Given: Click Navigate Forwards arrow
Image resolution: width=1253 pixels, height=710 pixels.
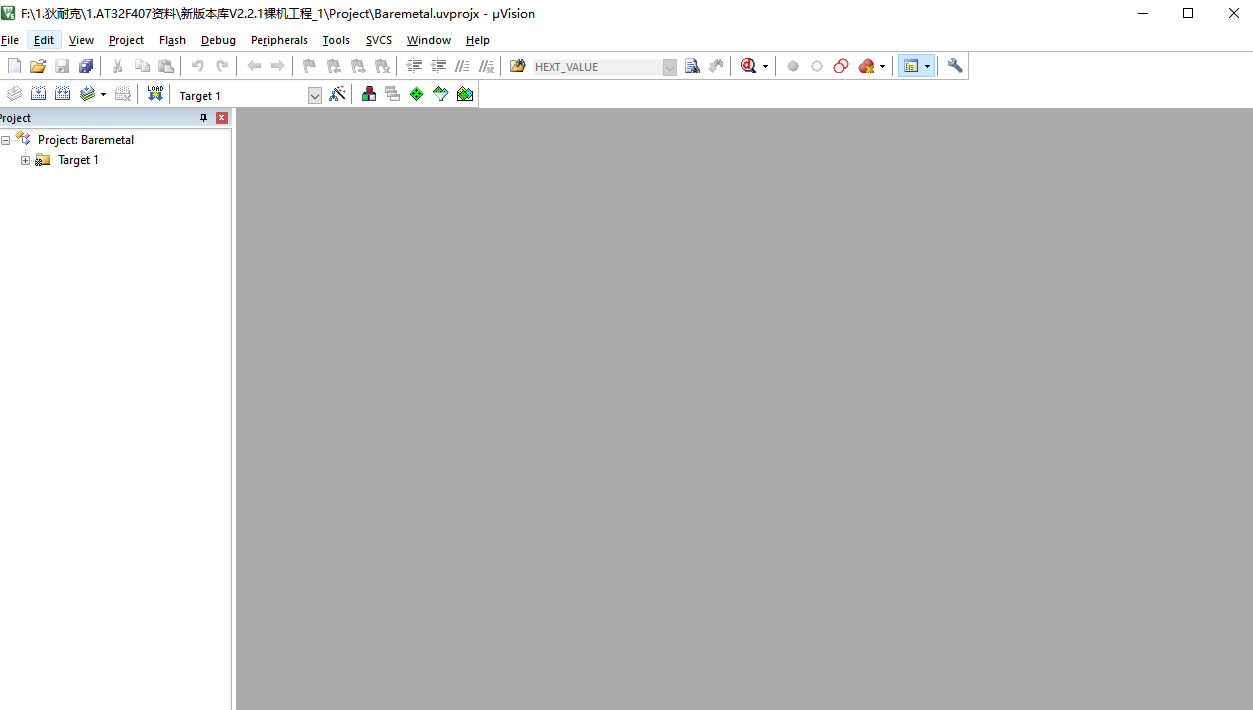Looking at the screenshot, I should click(x=278, y=66).
